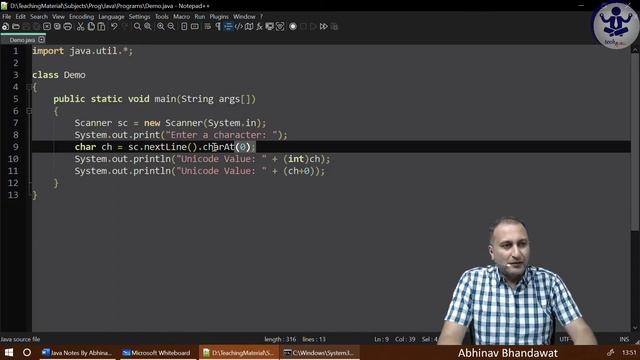Click Run Macro Multiple Times icon
The width and height of the screenshot is (640, 360).
click(324, 27)
